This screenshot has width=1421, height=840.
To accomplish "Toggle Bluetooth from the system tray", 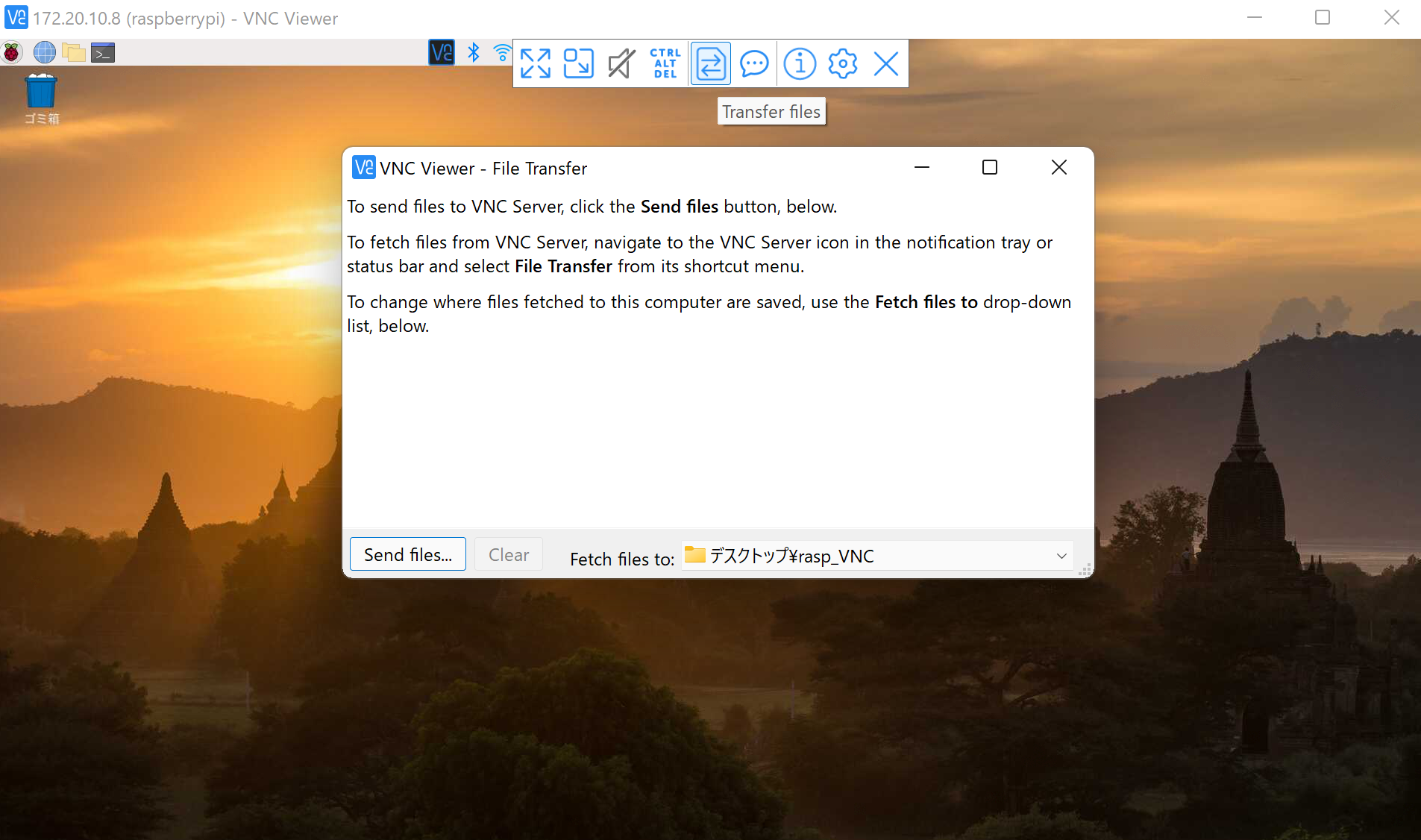I will [x=473, y=52].
